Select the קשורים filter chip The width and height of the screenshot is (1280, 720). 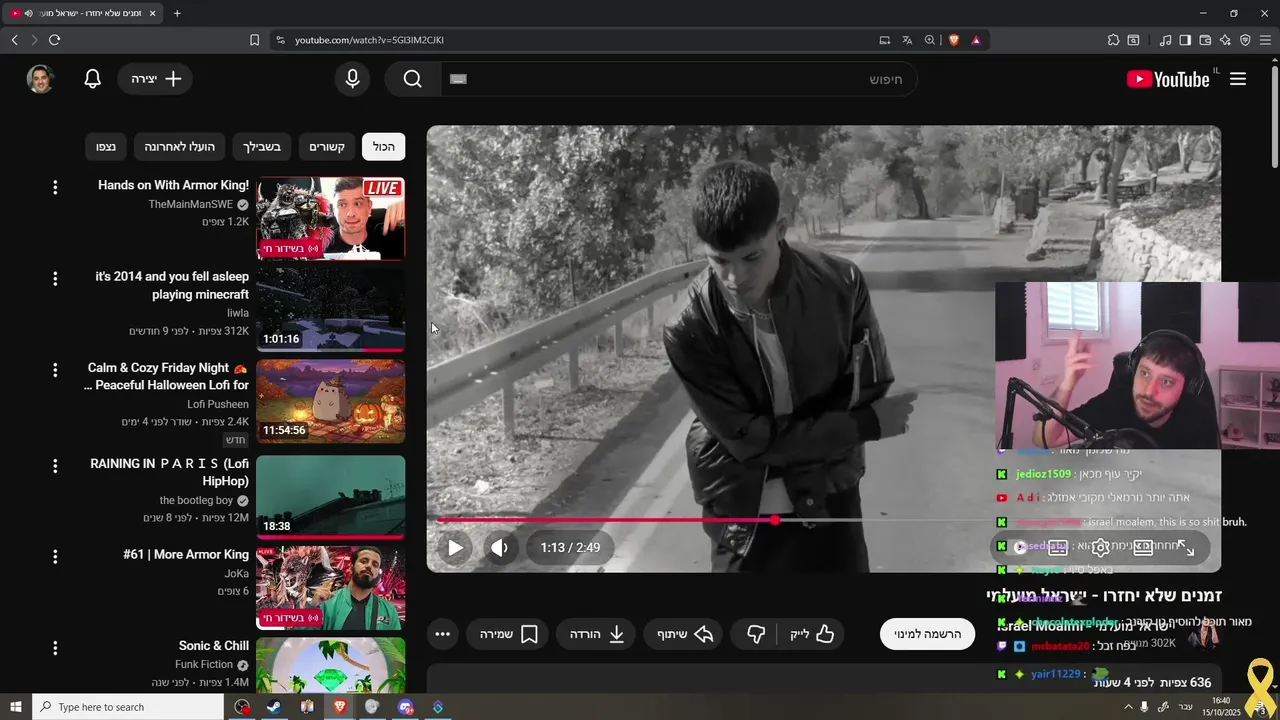click(327, 147)
